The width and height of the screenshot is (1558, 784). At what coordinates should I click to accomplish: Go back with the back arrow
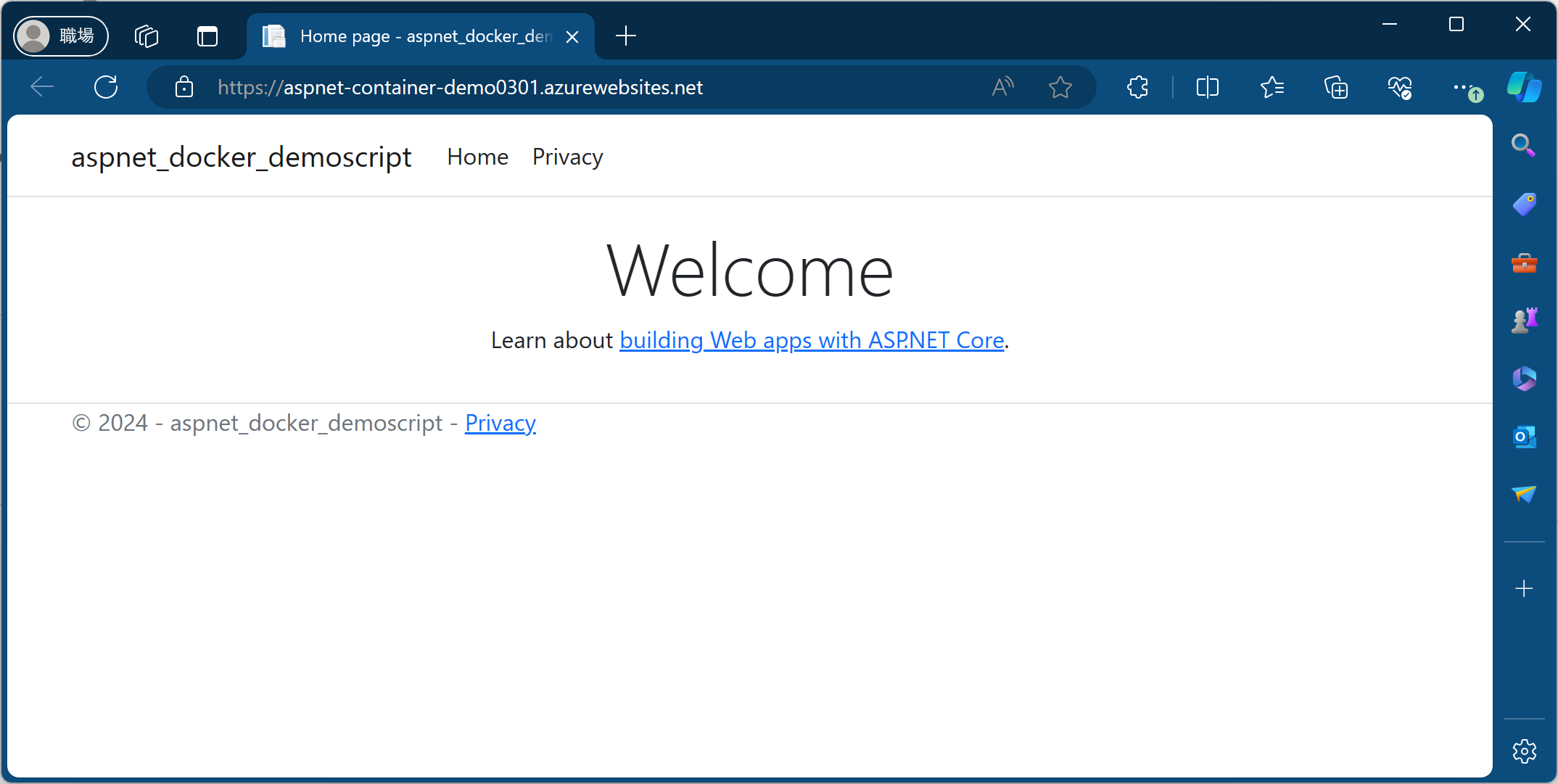click(x=42, y=87)
